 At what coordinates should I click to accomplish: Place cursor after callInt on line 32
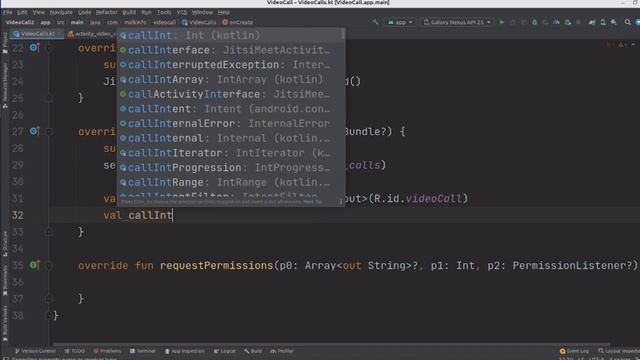(x=173, y=215)
